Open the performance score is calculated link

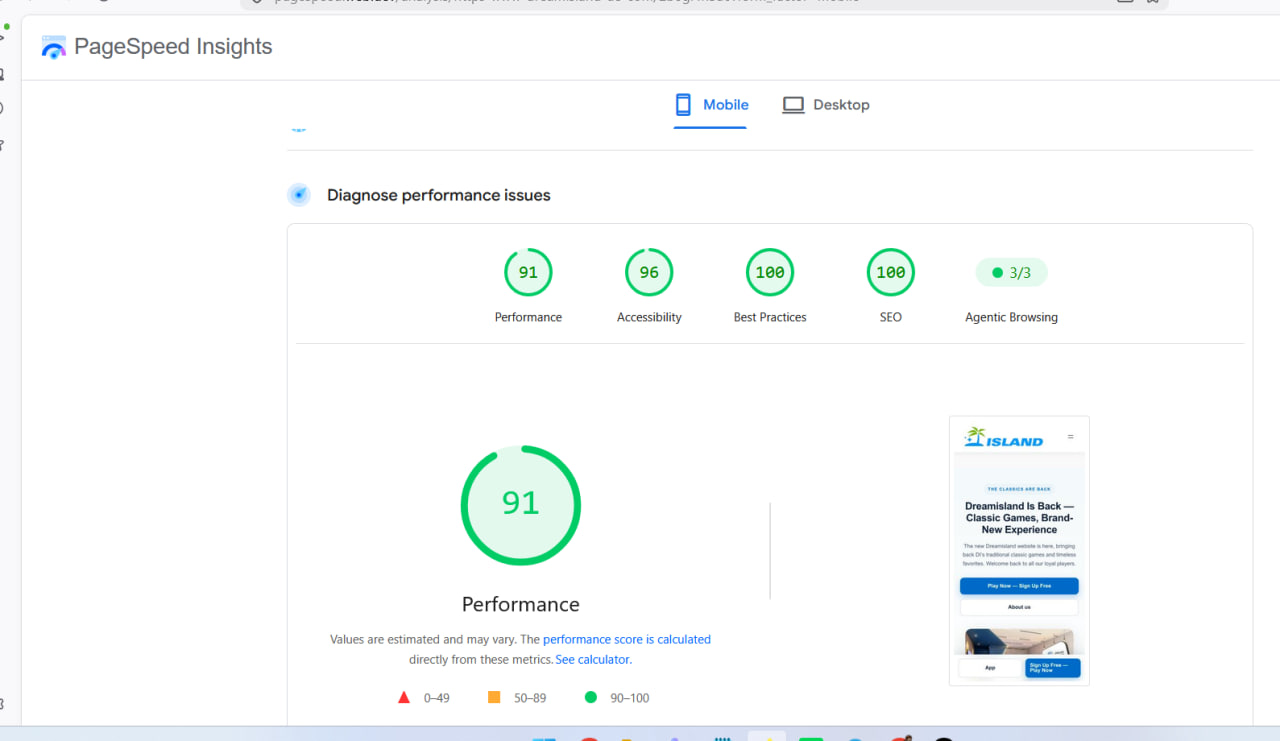point(627,640)
